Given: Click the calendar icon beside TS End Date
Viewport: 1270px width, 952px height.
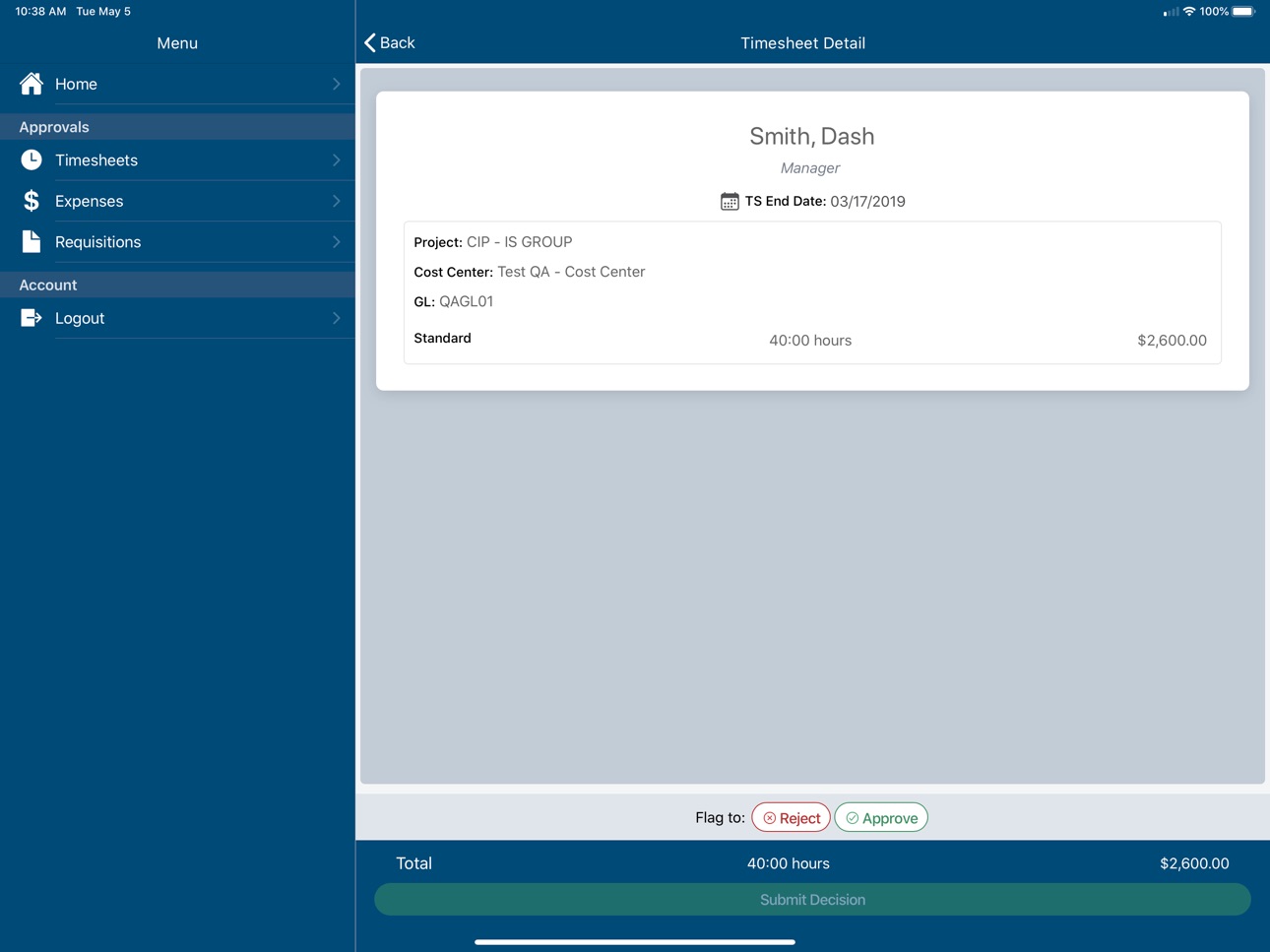Looking at the screenshot, I should [730, 201].
